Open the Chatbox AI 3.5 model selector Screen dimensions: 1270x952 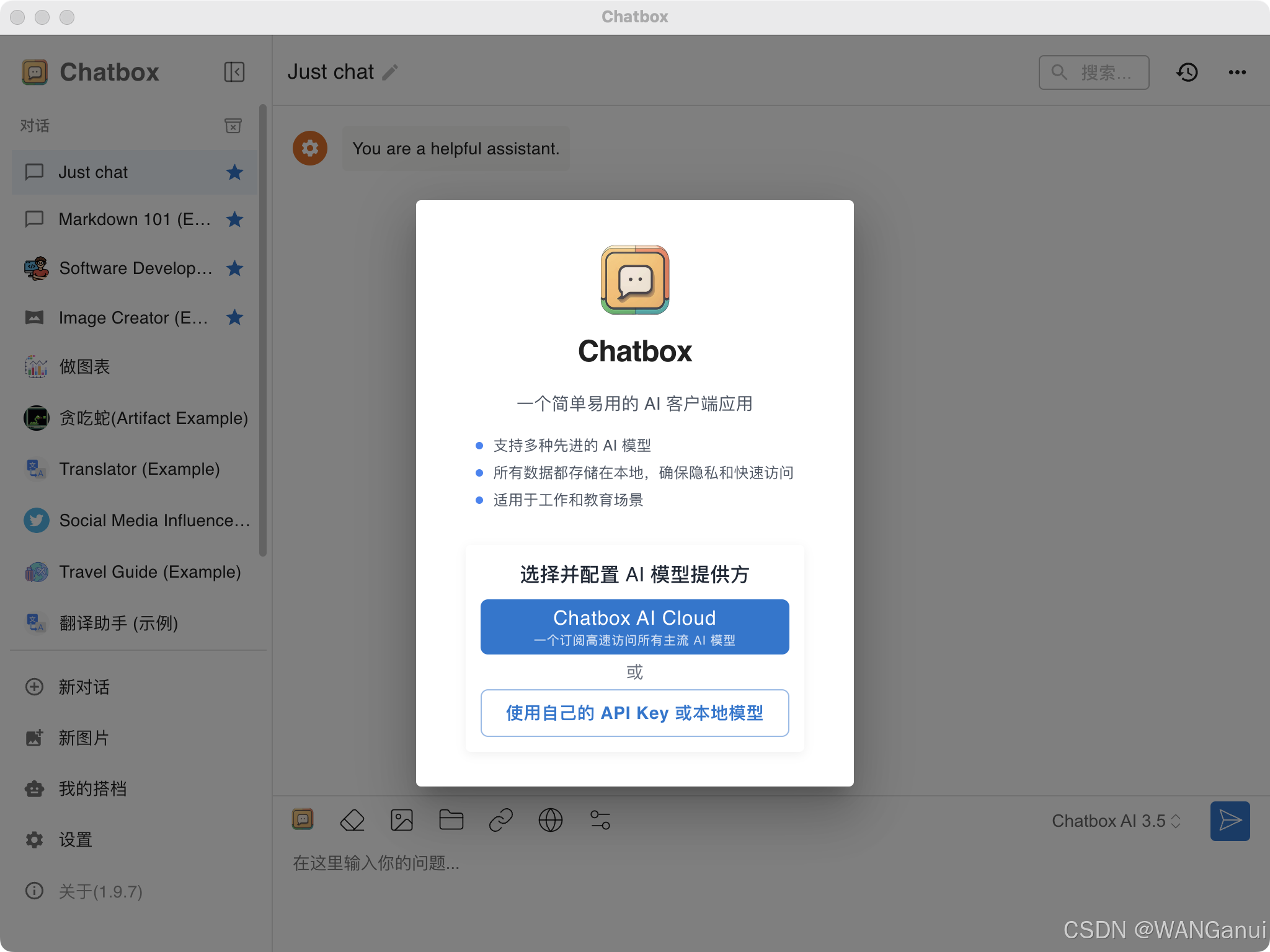point(1116,821)
